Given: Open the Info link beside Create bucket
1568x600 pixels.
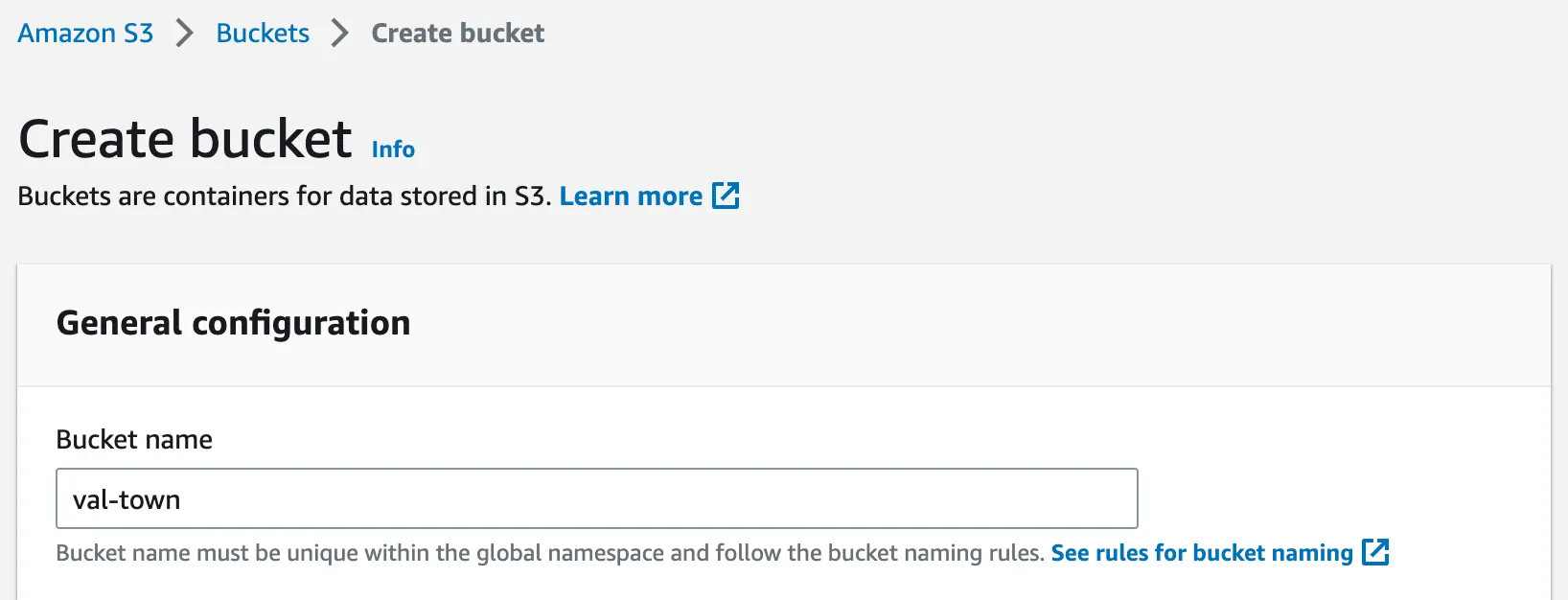Looking at the screenshot, I should 393,150.
